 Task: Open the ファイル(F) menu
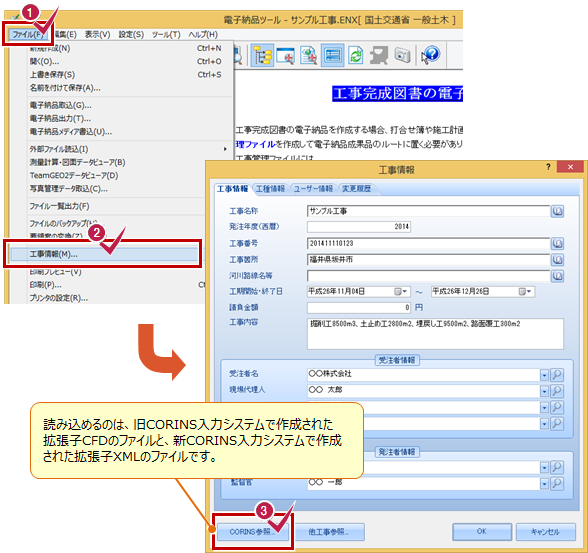(28, 34)
